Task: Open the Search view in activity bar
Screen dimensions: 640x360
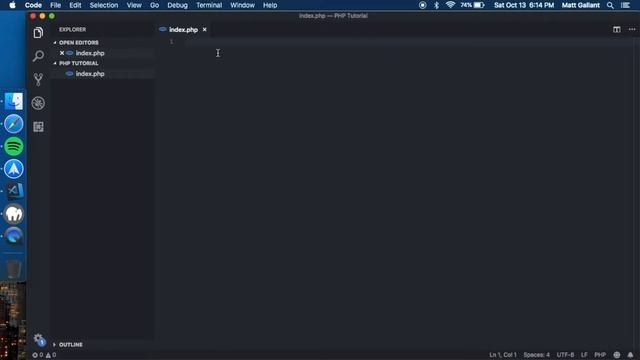Action: tap(38, 56)
